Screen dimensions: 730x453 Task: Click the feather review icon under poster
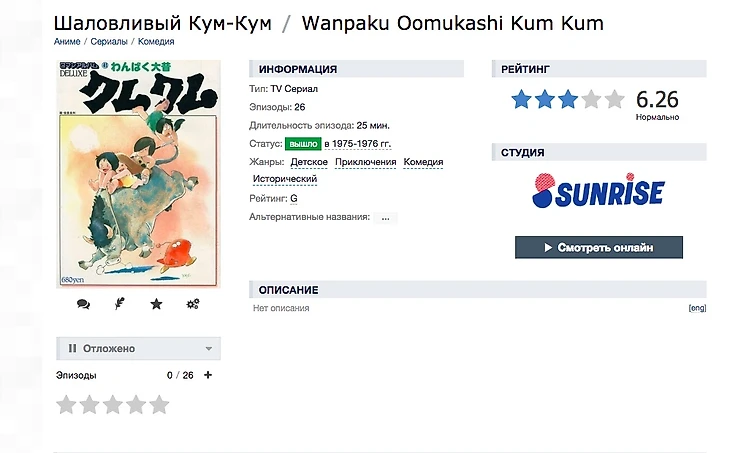(120, 304)
